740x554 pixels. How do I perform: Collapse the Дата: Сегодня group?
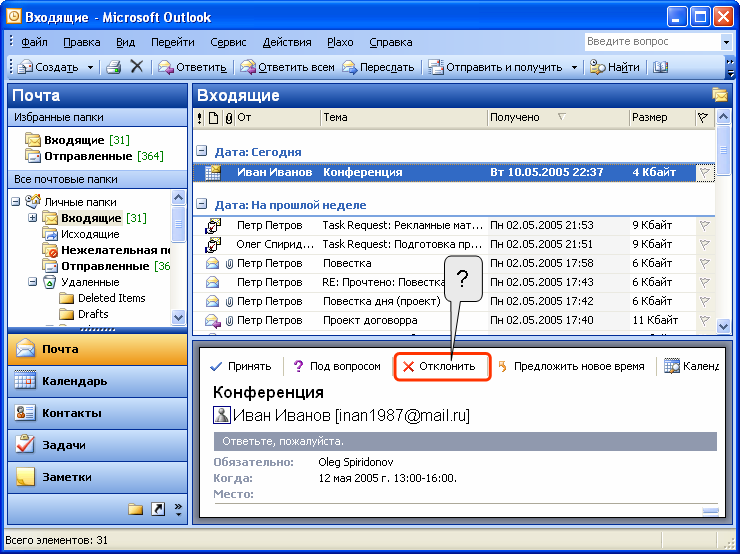202,151
